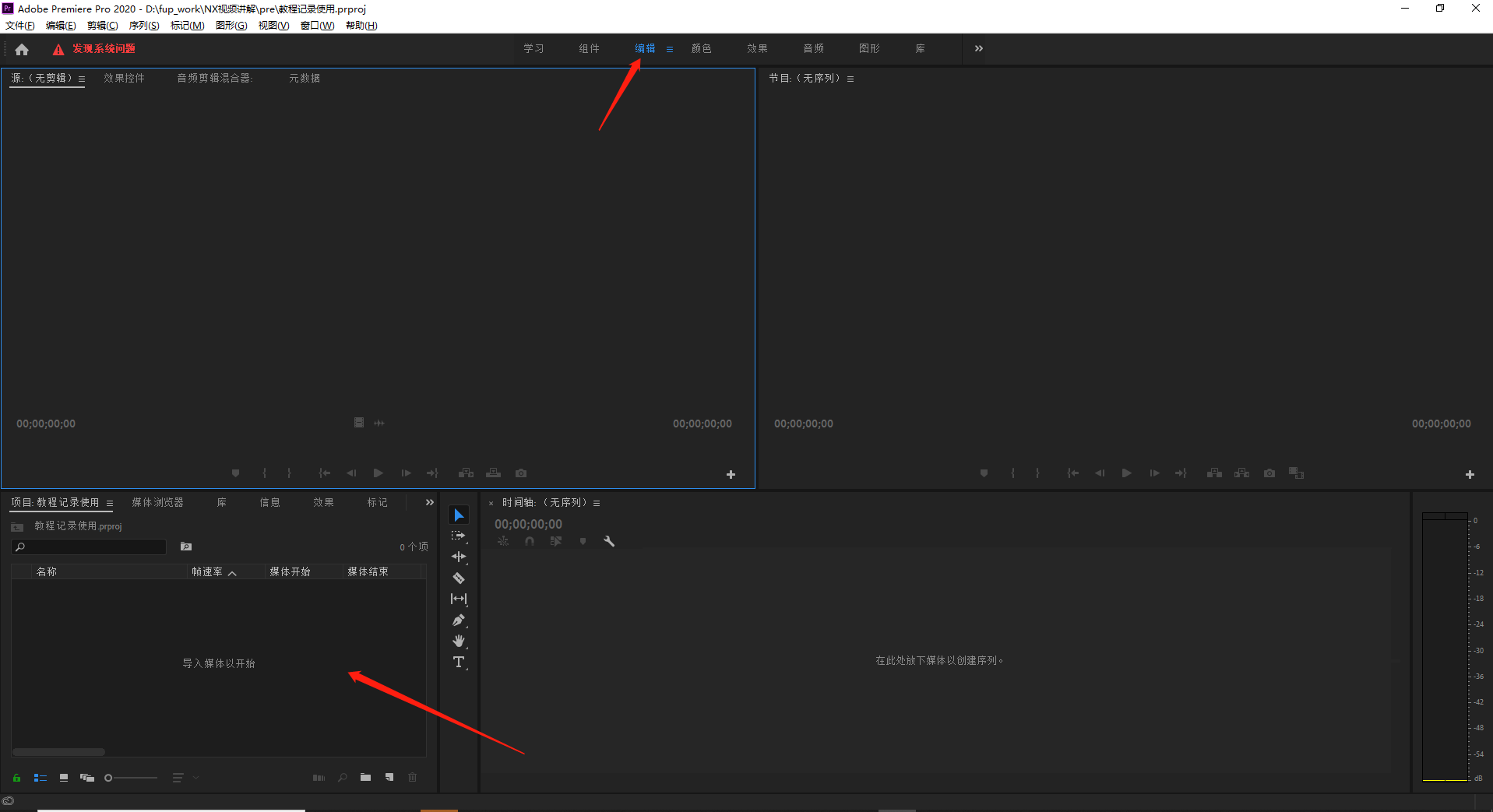Toggle Snap in timeline magnet icon
The image size is (1493, 812).
point(530,541)
